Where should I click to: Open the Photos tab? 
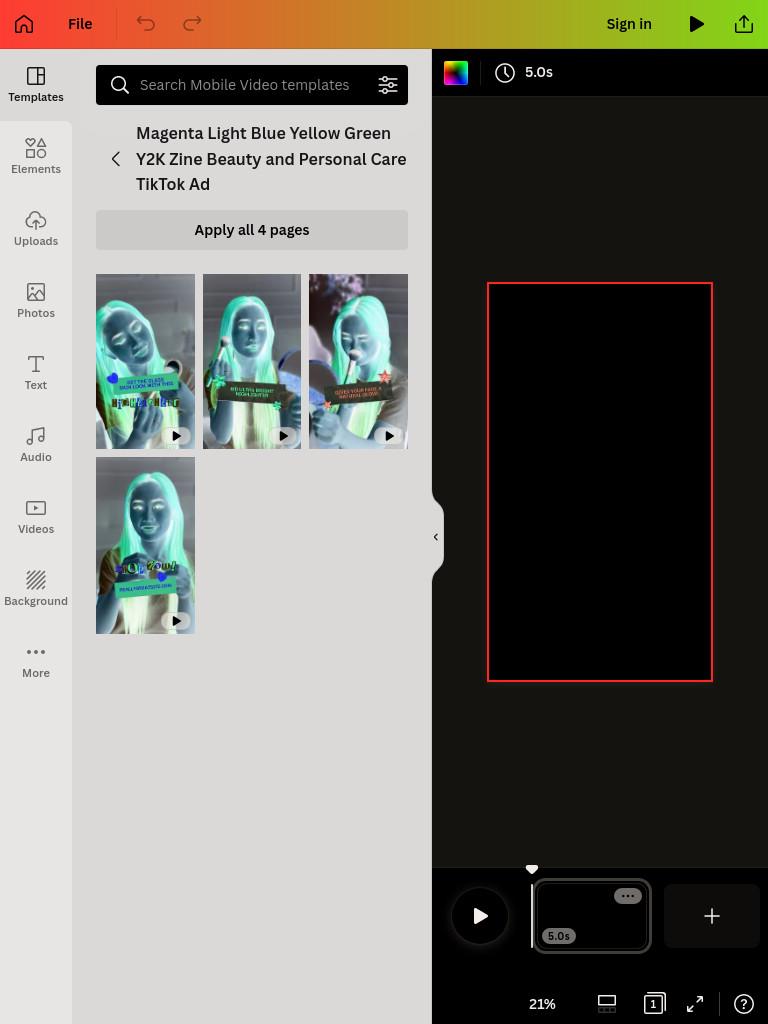coord(36,300)
